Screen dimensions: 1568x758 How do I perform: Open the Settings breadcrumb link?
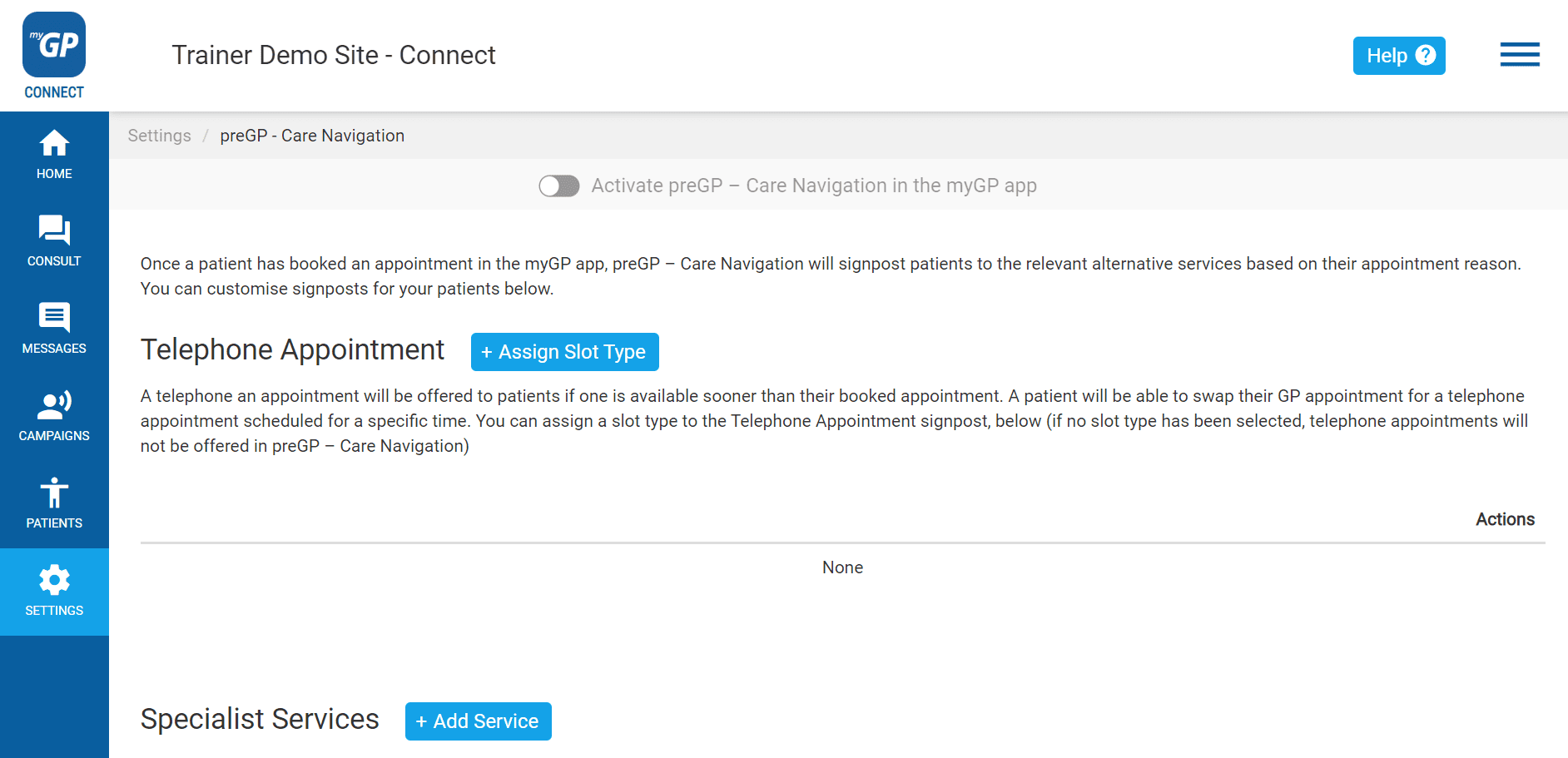pos(159,135)
